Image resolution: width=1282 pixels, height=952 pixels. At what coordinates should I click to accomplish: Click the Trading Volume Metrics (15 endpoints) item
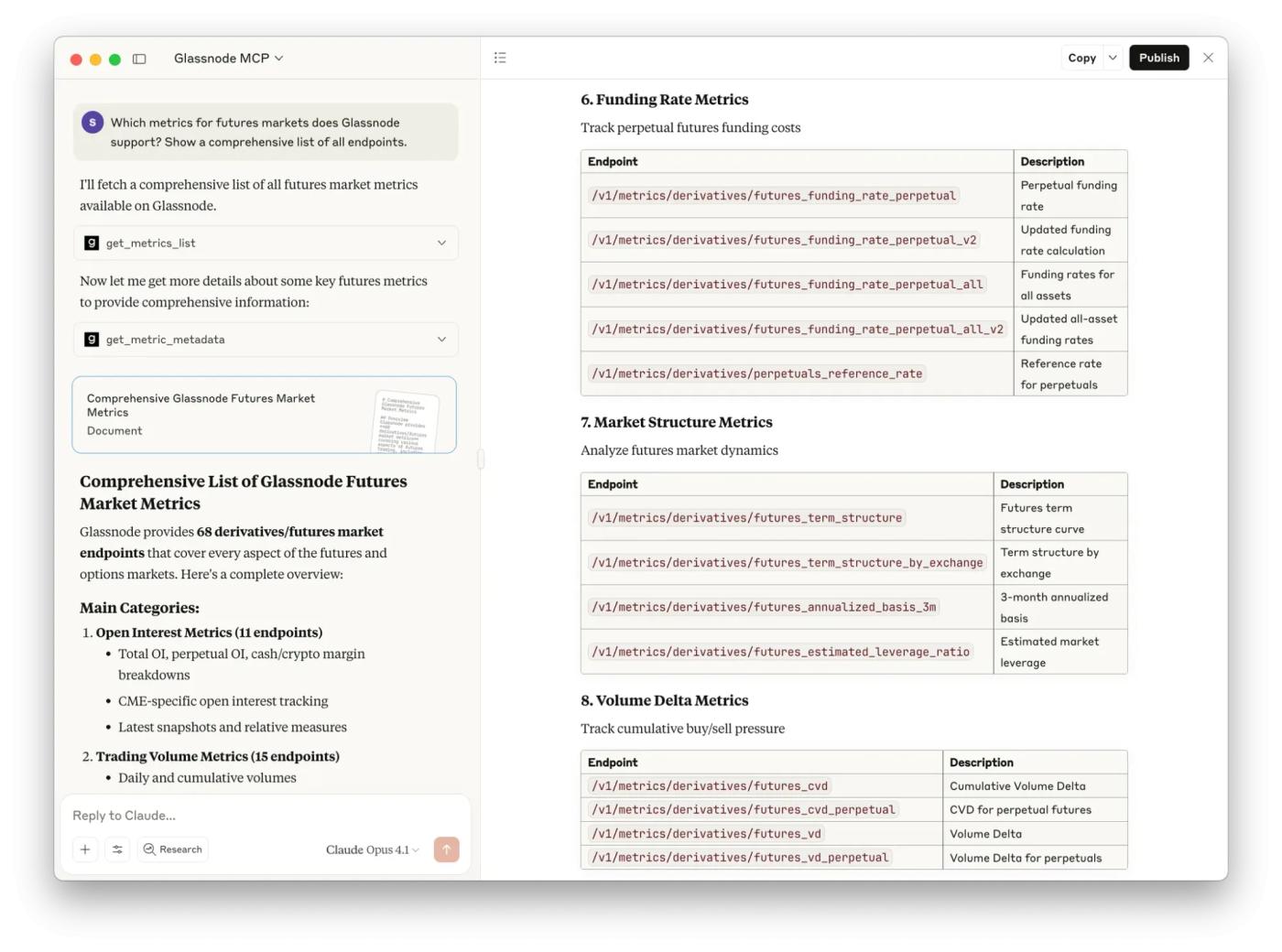[x=217, y=756]
